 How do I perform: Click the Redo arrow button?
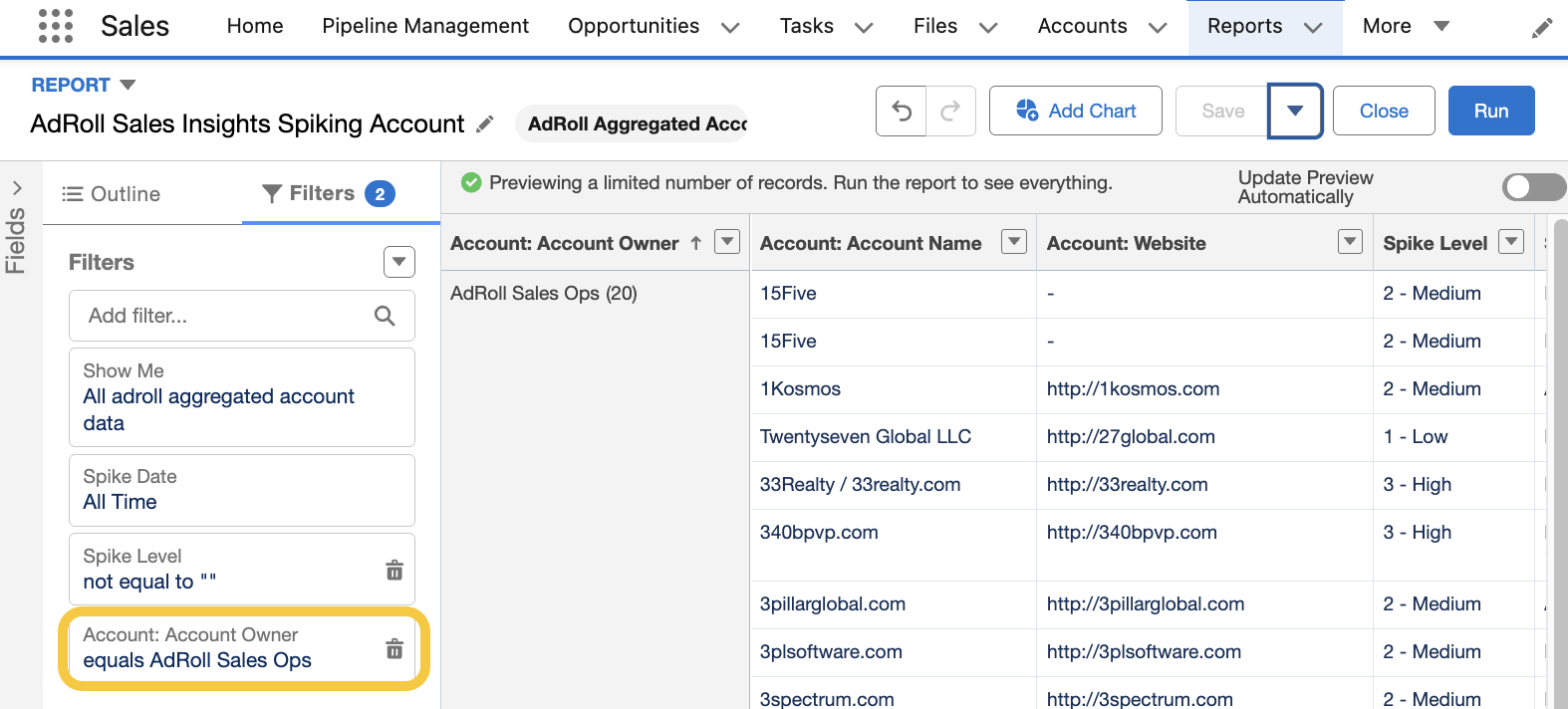[x=951, y=111]
